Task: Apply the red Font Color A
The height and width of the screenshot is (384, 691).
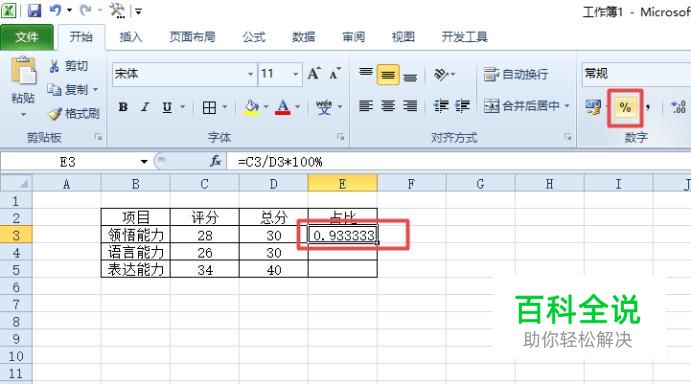Action: pyautogui.click(x=282, y=107)
